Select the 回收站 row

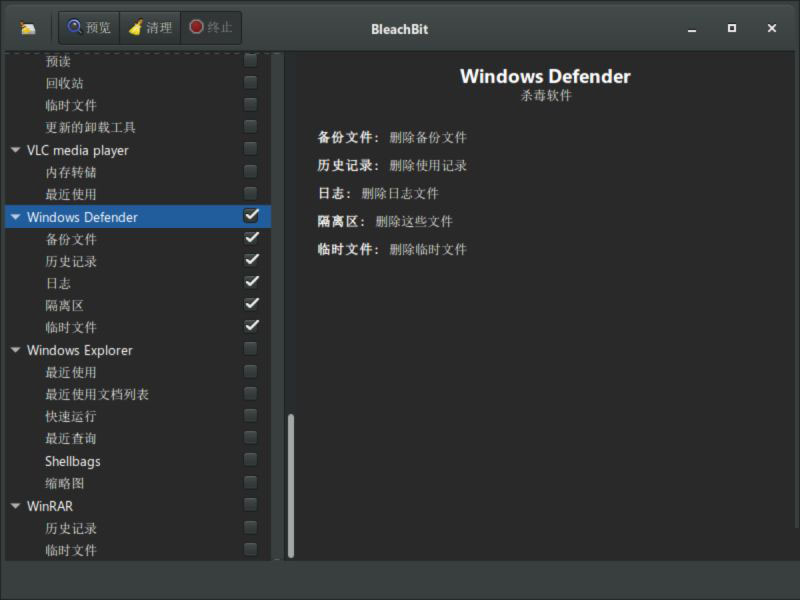138,83
